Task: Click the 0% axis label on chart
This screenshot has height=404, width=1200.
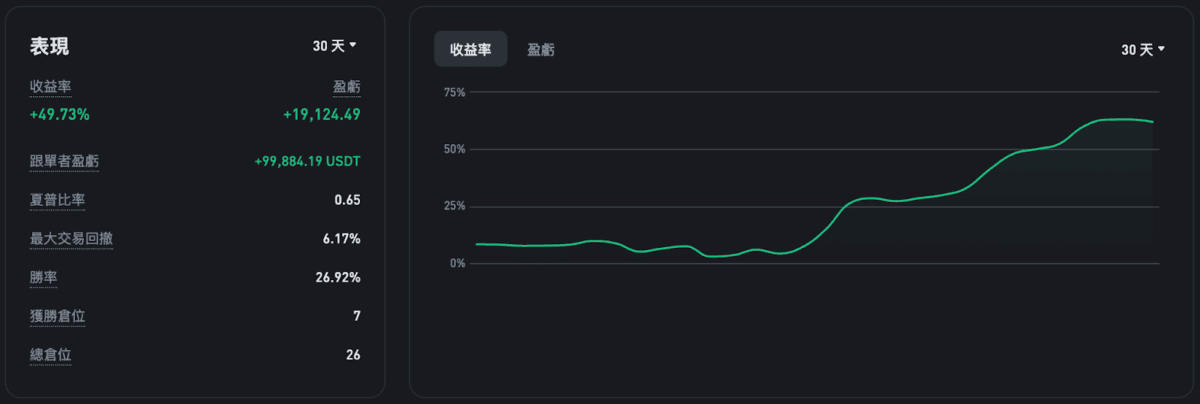Action: point(458,263)
